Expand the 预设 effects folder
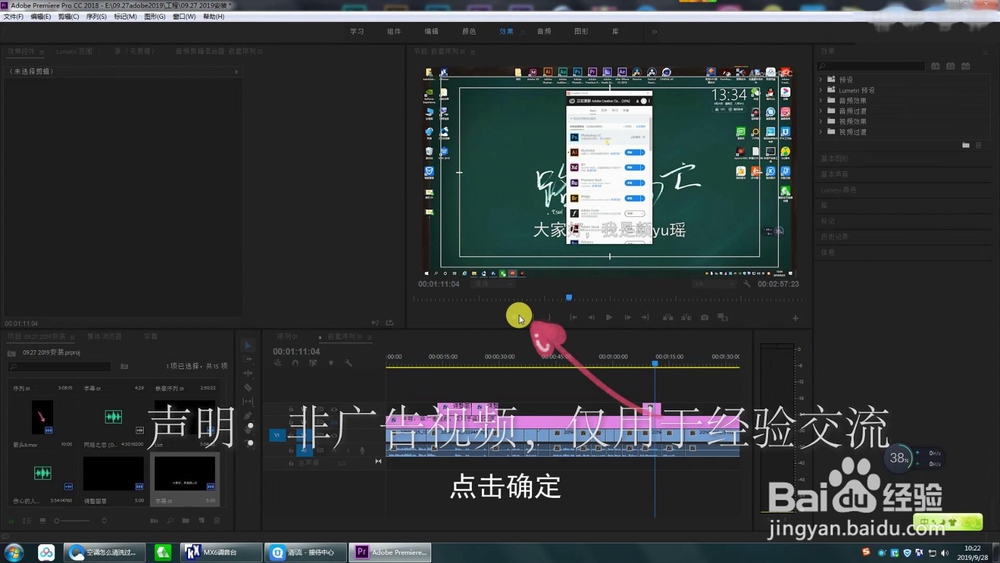The width and height of the screenshot is (1000, 563). pyautogui.click(x=821, y=80)
